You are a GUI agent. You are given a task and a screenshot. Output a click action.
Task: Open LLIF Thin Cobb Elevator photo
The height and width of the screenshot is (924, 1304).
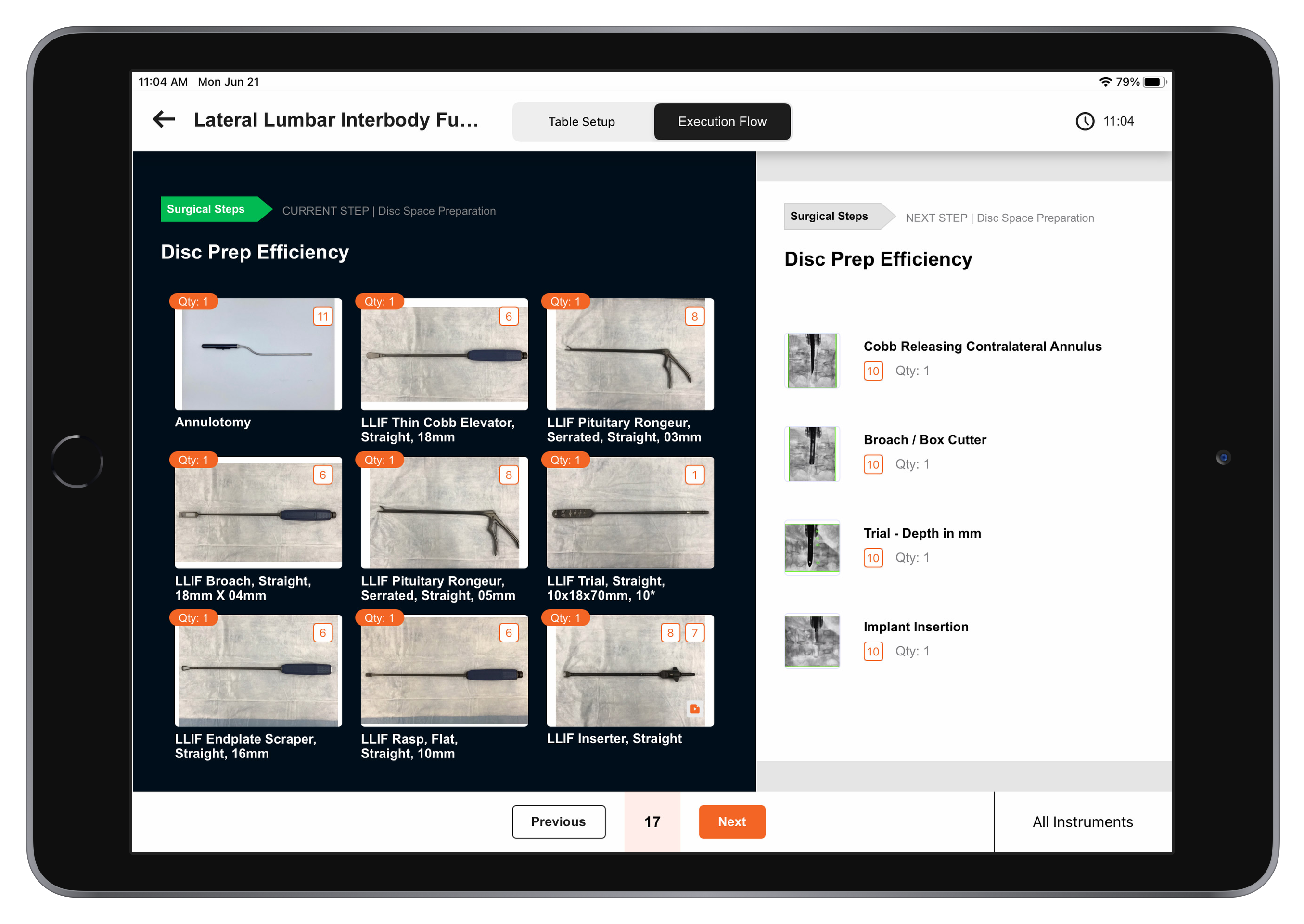pyautogui.click(x=444, y=354)
